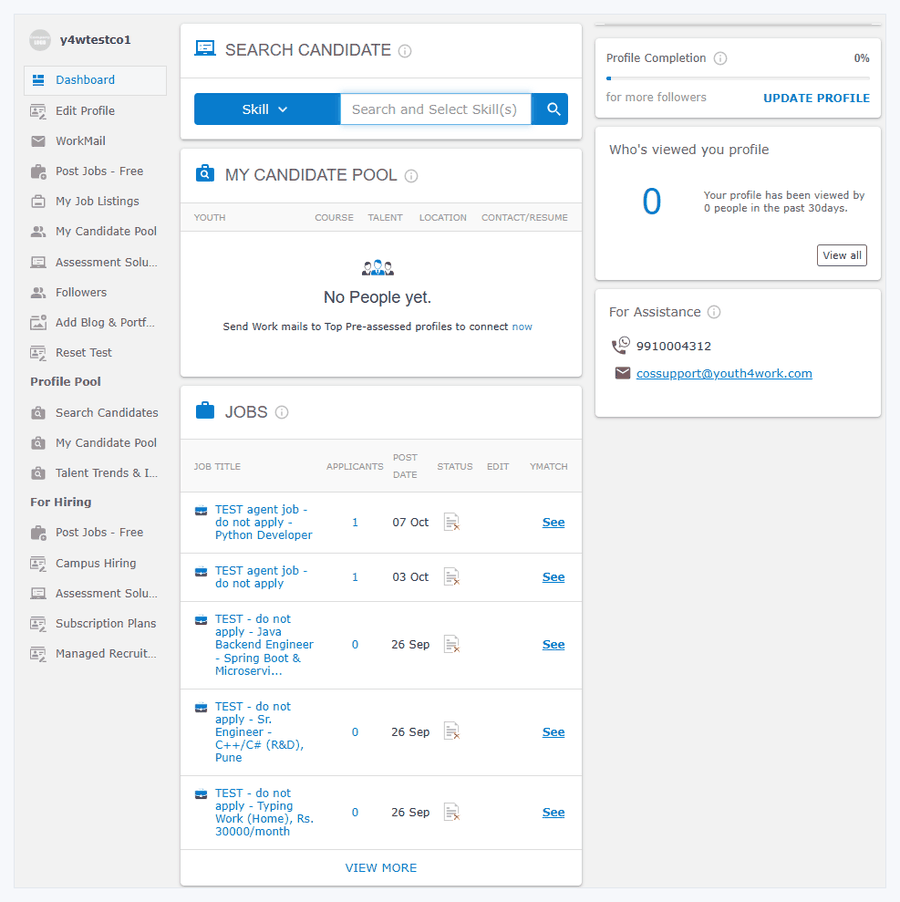
Task: Click the mail icon beside cossupport email
Action: coord(622,373)
